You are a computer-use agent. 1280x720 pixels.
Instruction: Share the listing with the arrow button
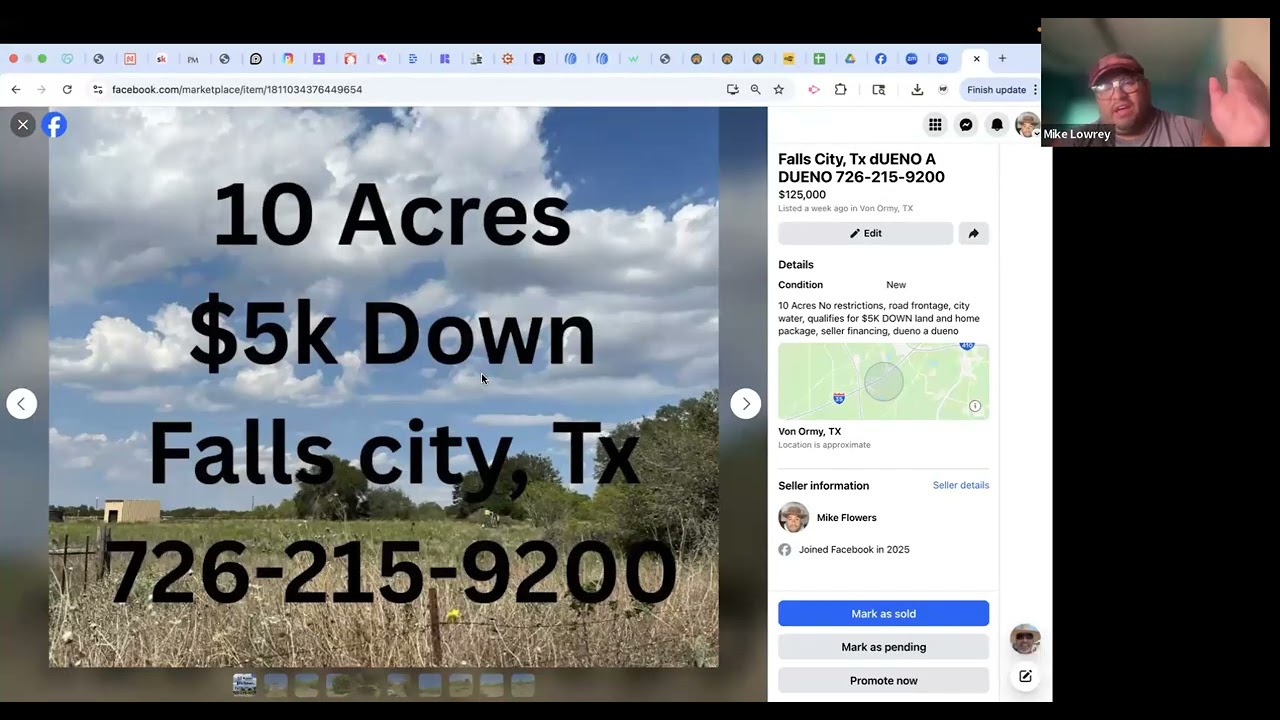(x=974, y=233)
